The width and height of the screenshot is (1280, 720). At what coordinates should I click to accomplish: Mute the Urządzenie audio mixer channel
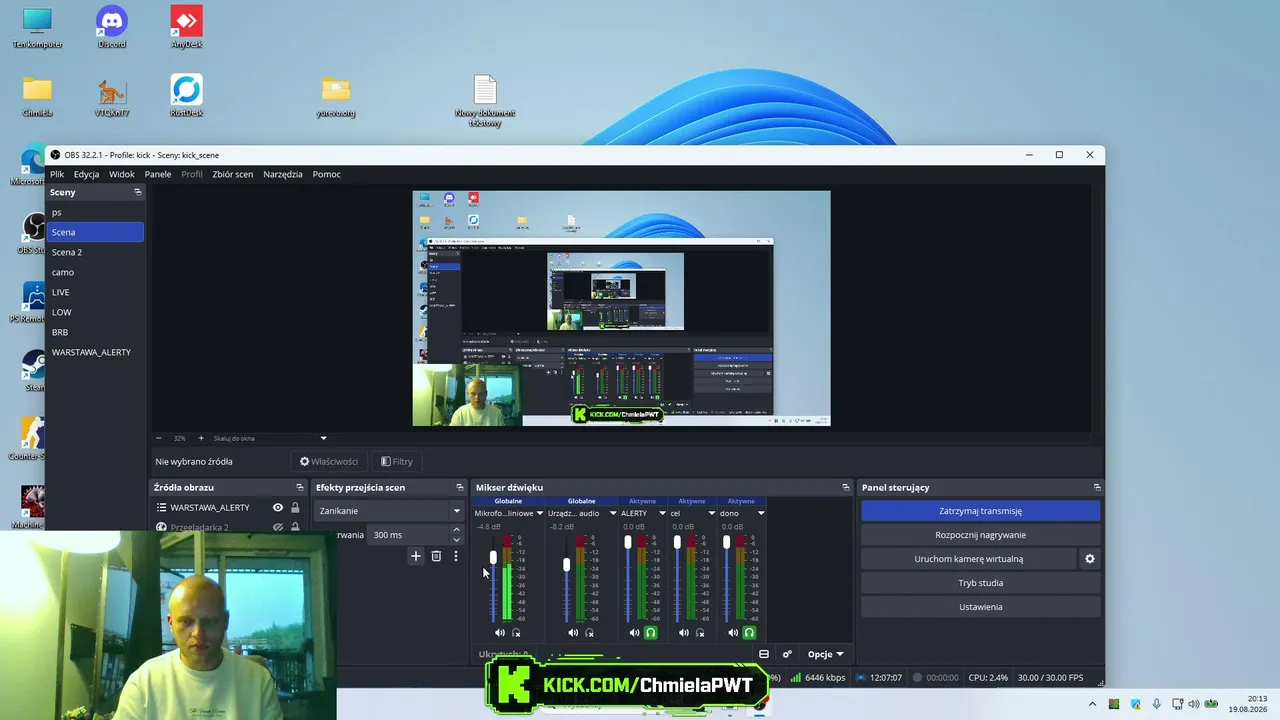tap(573, 632)
